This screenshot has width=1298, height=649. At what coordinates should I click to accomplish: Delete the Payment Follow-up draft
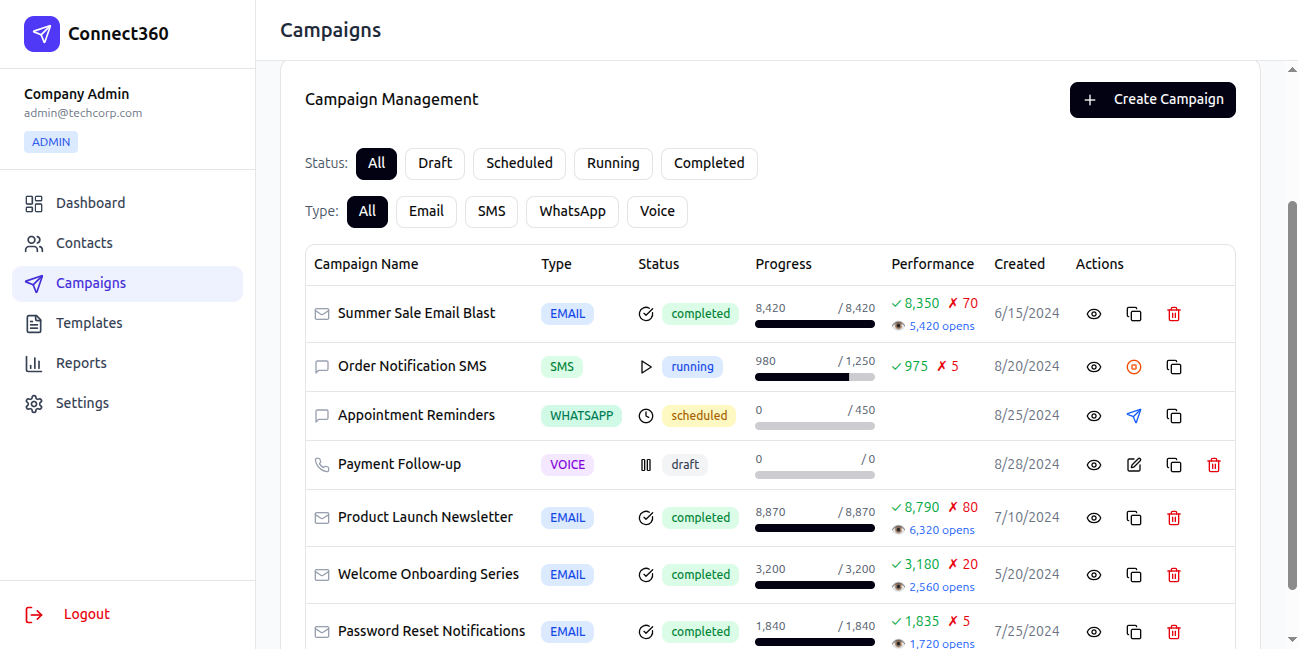[1214, 465]
